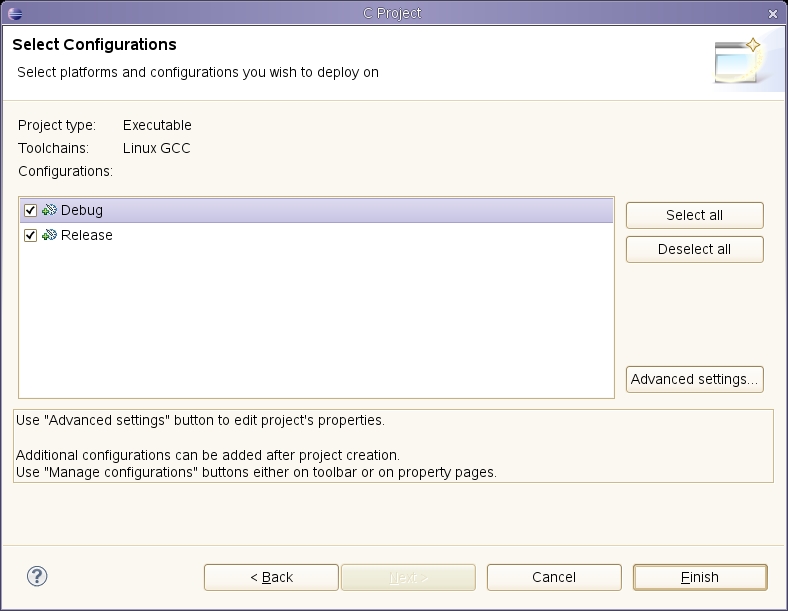Click the Project type label
788x611 pixels.
57,125
